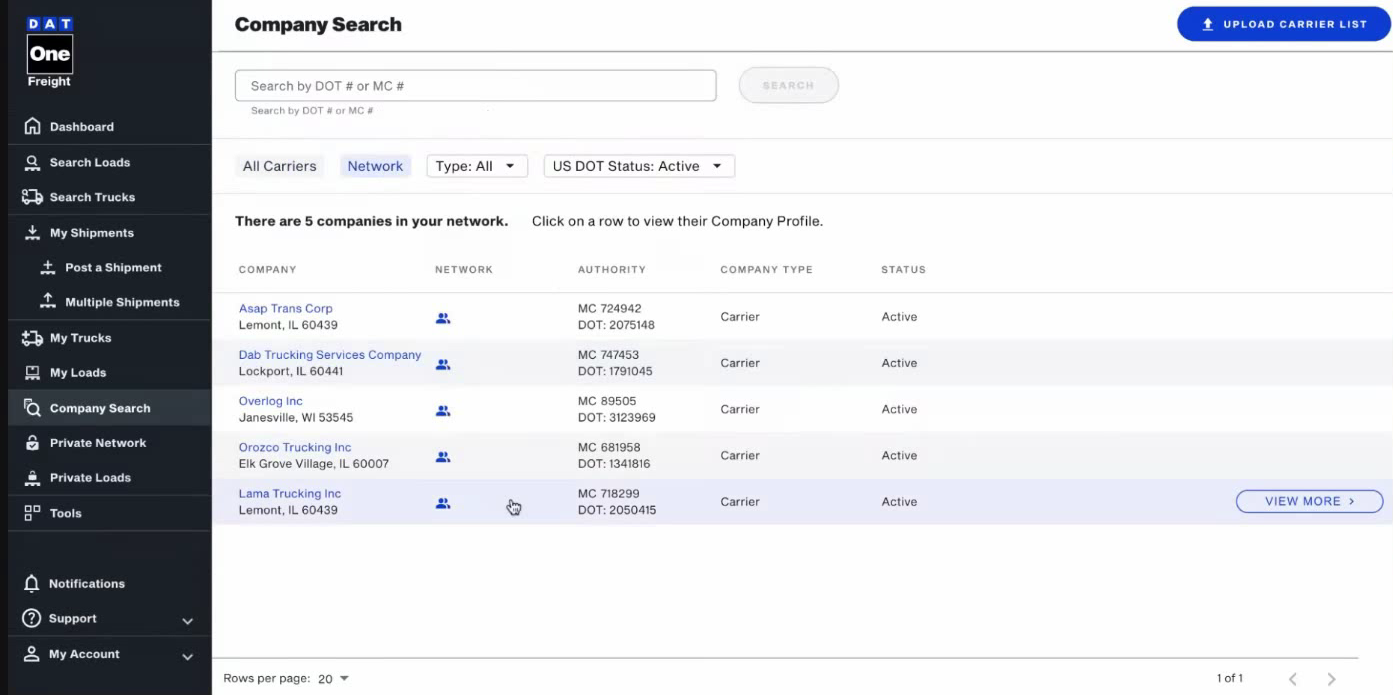Click the Notifications bell icon
The height and width of the screenshot is (695, 1393).
coord(32,584)
